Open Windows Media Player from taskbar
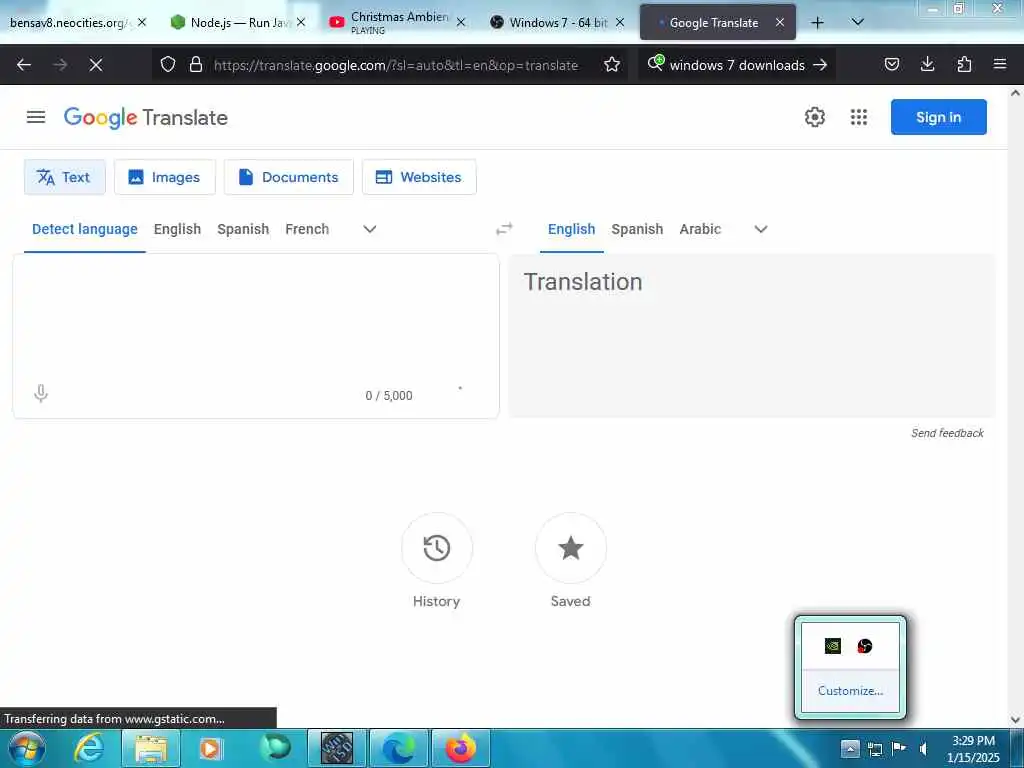The image size is (1024, 768). coord(211,748)
